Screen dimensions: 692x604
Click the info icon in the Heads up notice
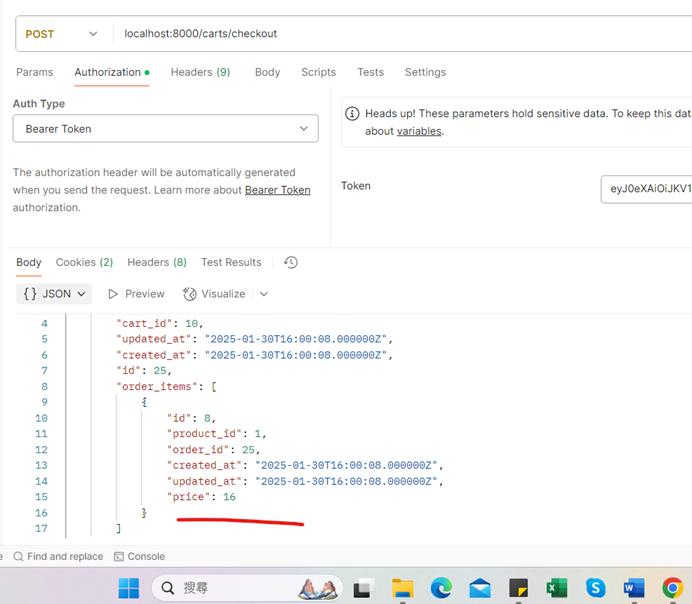click(352, 114)
